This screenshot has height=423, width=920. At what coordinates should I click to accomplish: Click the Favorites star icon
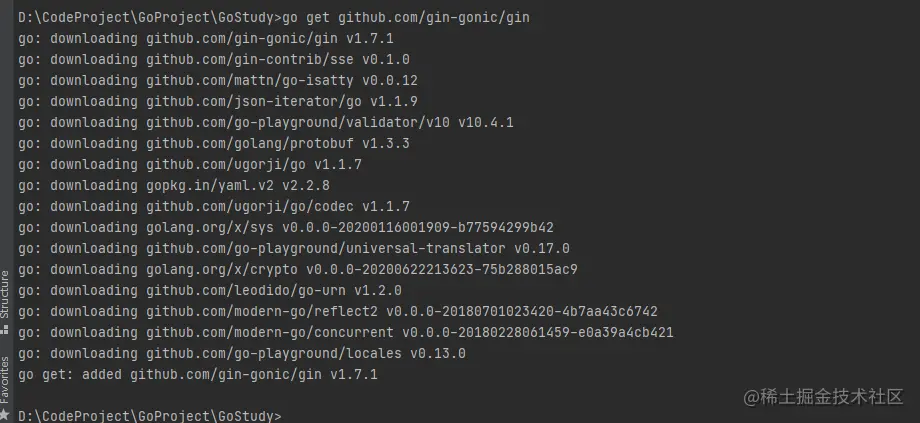(5, 415)
